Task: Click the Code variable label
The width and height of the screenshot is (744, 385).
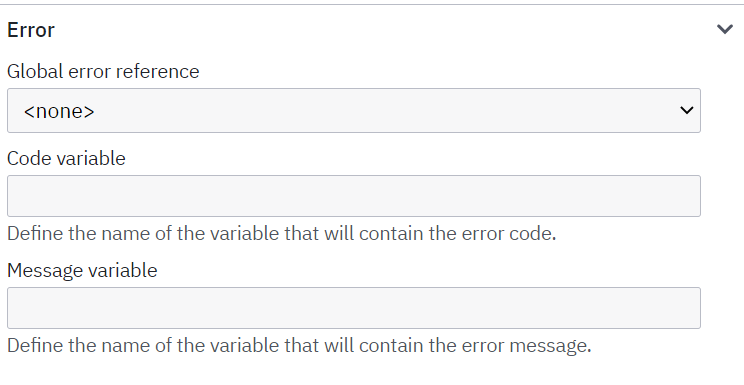Action: pos(66,158)
